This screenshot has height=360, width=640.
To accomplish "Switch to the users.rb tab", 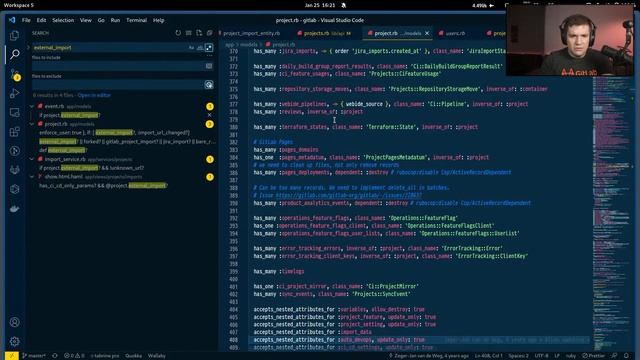I will coord(455,33).
